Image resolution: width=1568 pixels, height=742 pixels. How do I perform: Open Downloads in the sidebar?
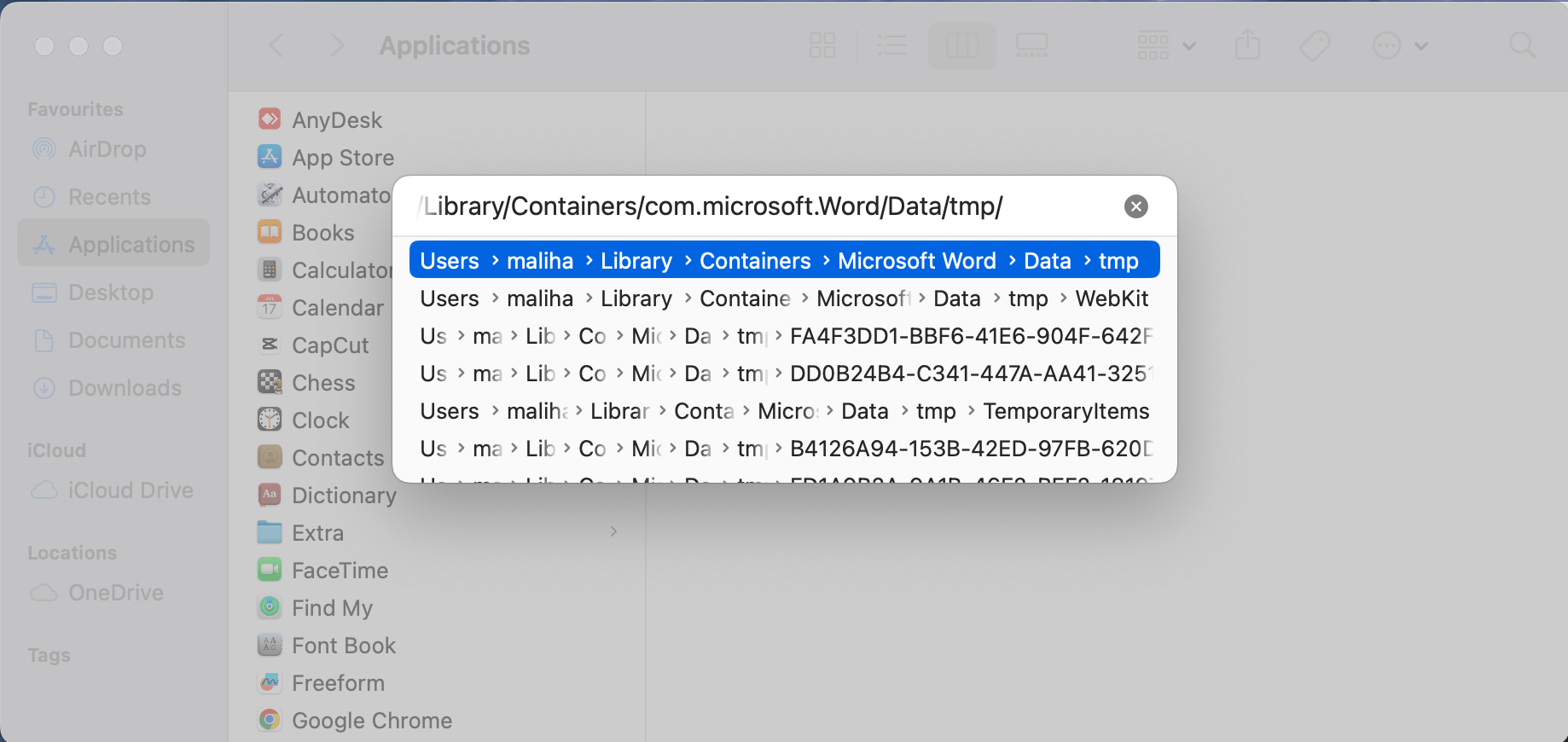click(113, 388)
